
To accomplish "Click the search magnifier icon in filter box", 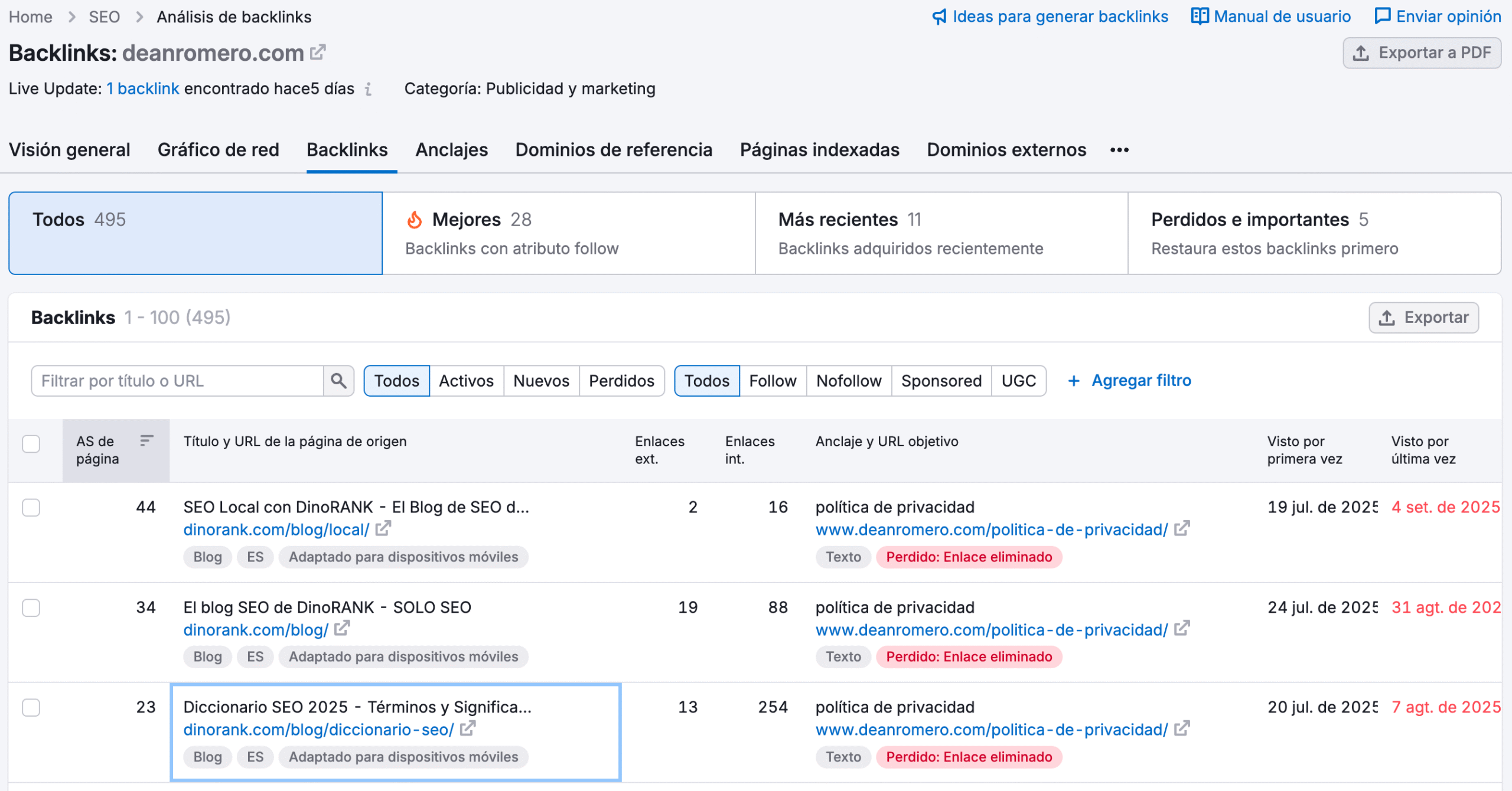I will click(x=338, y=381).
